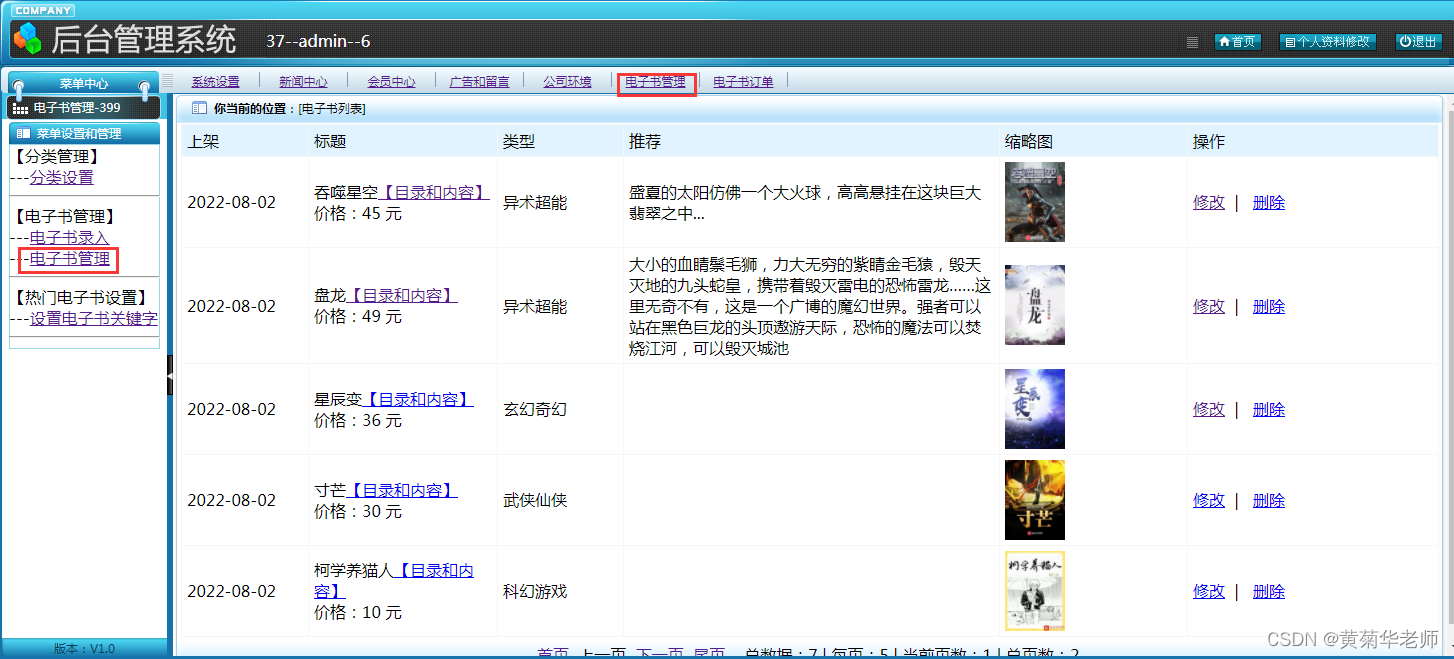Click the 上架 column header
Image resolution: width=1454 pixels, height=659 pixels.
click(x=203, y=141)
